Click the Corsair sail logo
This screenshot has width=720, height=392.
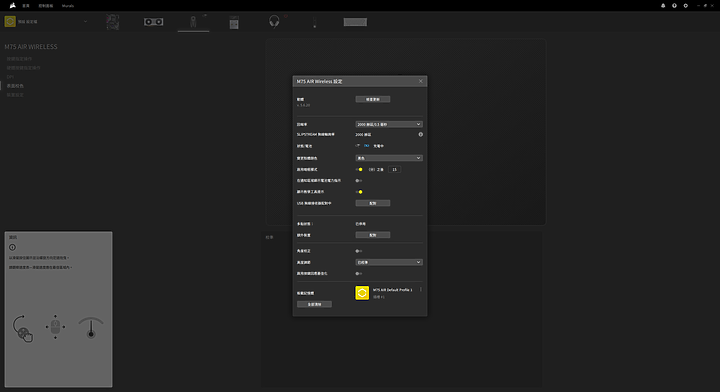13,6
